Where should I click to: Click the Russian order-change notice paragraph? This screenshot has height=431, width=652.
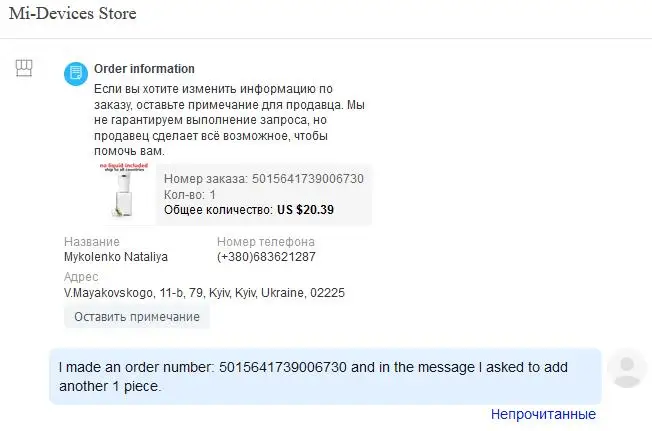click(215, 119)
